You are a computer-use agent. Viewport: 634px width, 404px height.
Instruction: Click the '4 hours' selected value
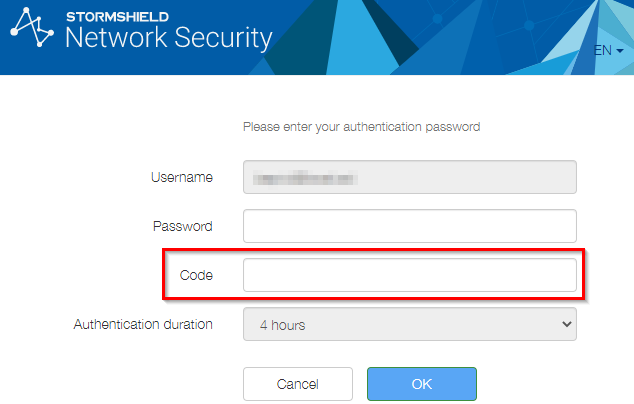tap(282, 325)
